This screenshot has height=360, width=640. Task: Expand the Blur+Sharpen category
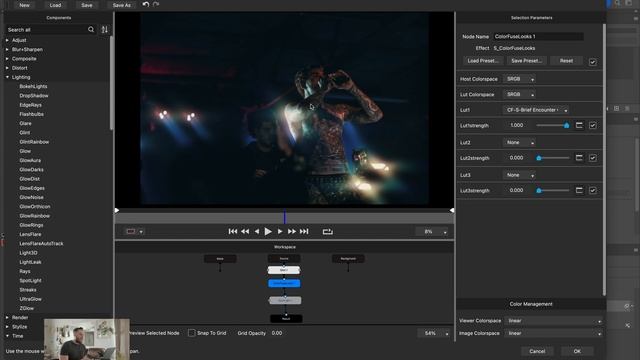(7, 49)
